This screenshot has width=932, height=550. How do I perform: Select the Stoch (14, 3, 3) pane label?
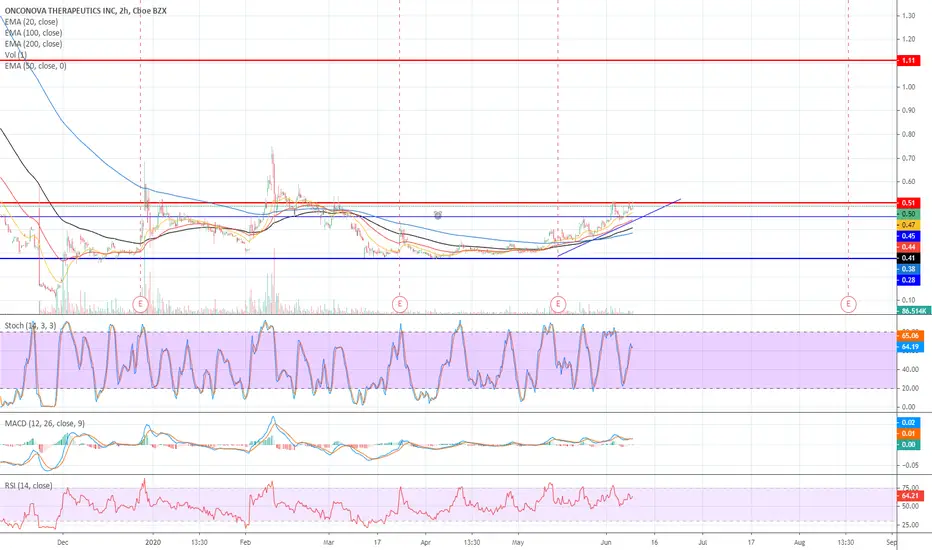[x=30, y=325]
